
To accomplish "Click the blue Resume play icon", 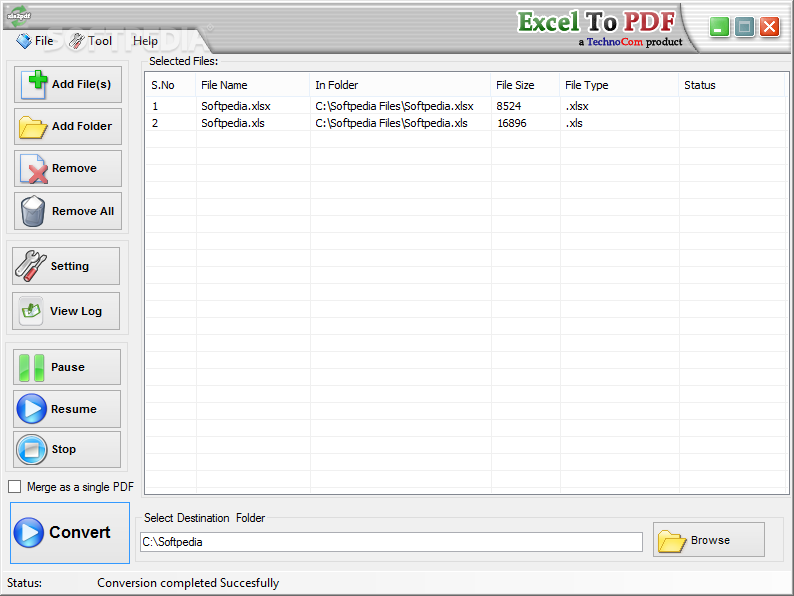I will [31, 409].
